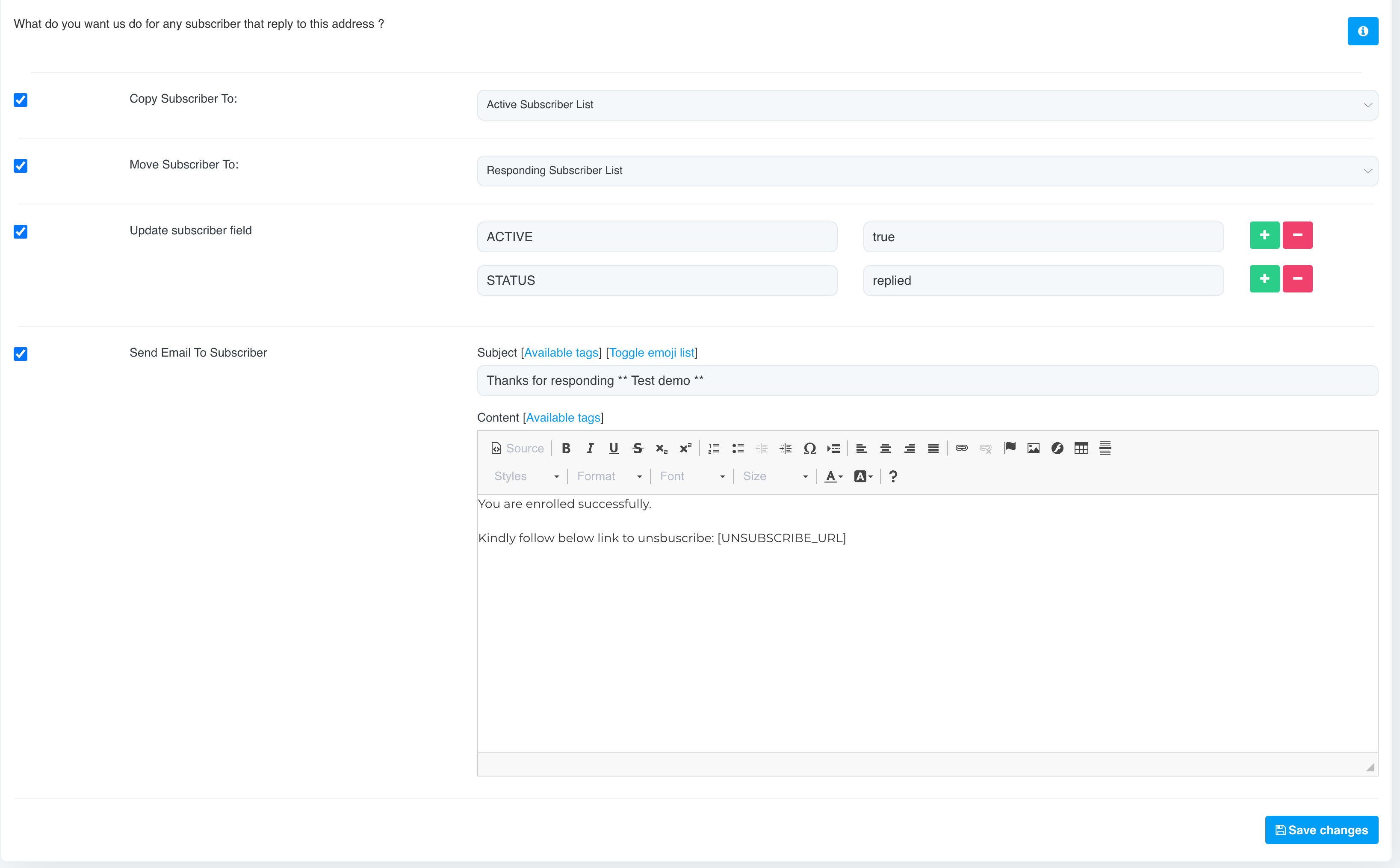The image size is (1400, 868).
Task: Click the Insert Flash icon
Action: [x=1057, y=449]
